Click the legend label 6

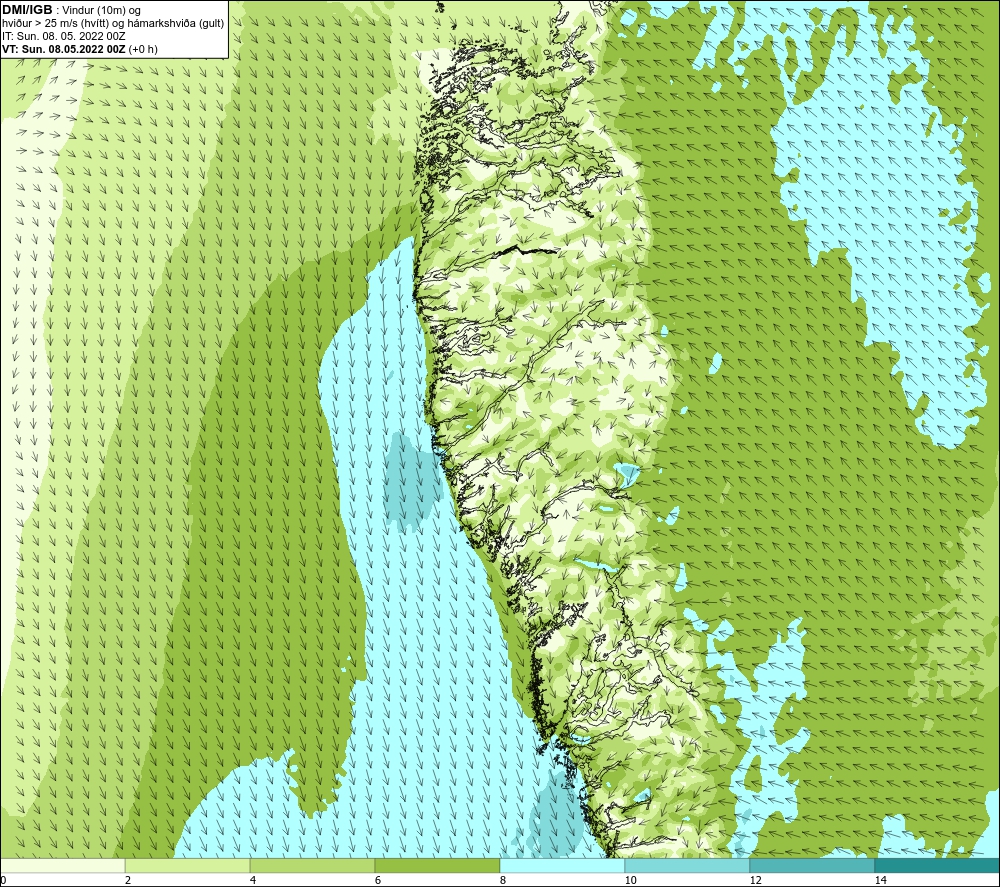(x=378, y=880)
